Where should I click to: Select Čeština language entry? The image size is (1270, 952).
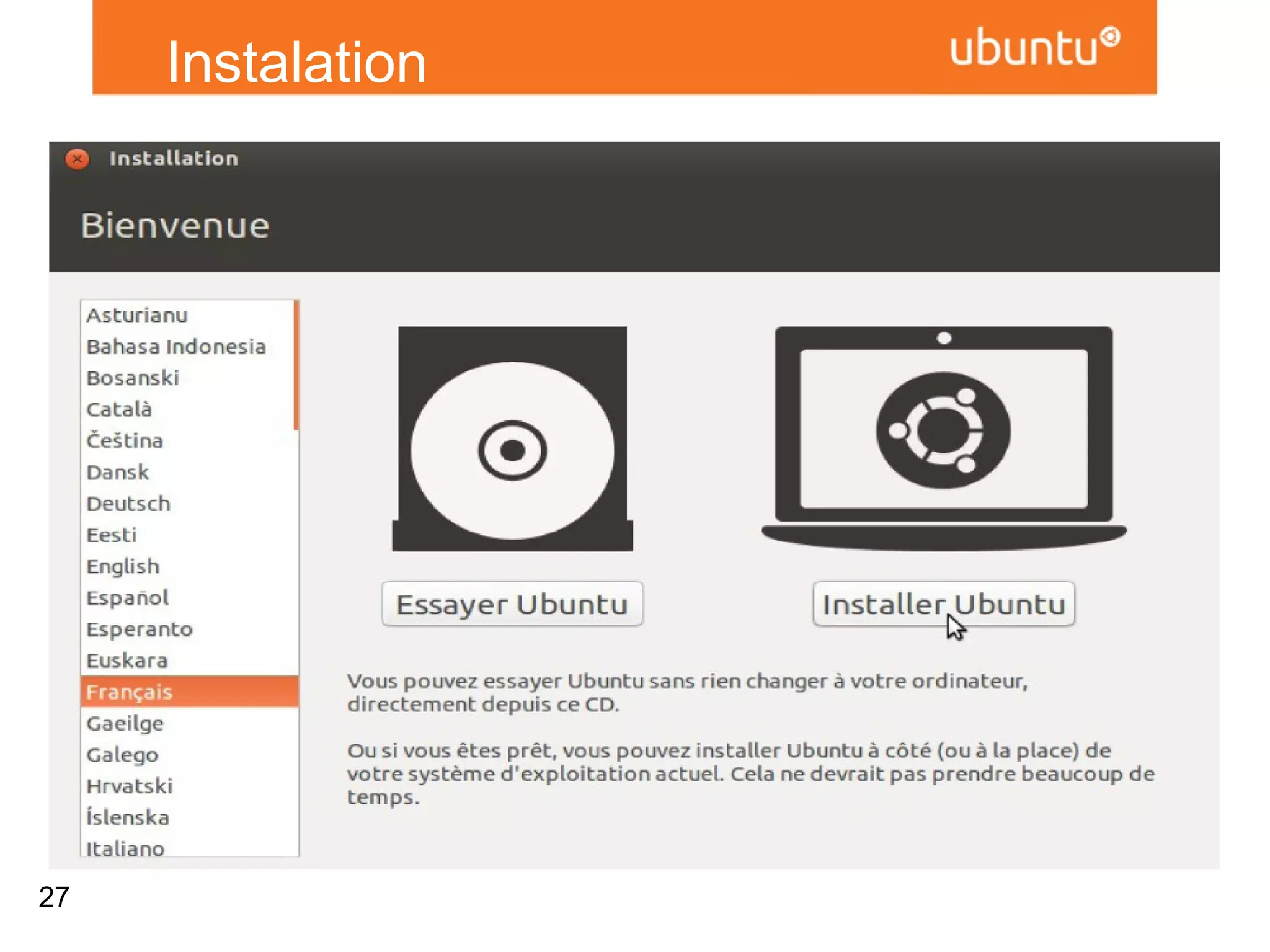tap(125, 441)
